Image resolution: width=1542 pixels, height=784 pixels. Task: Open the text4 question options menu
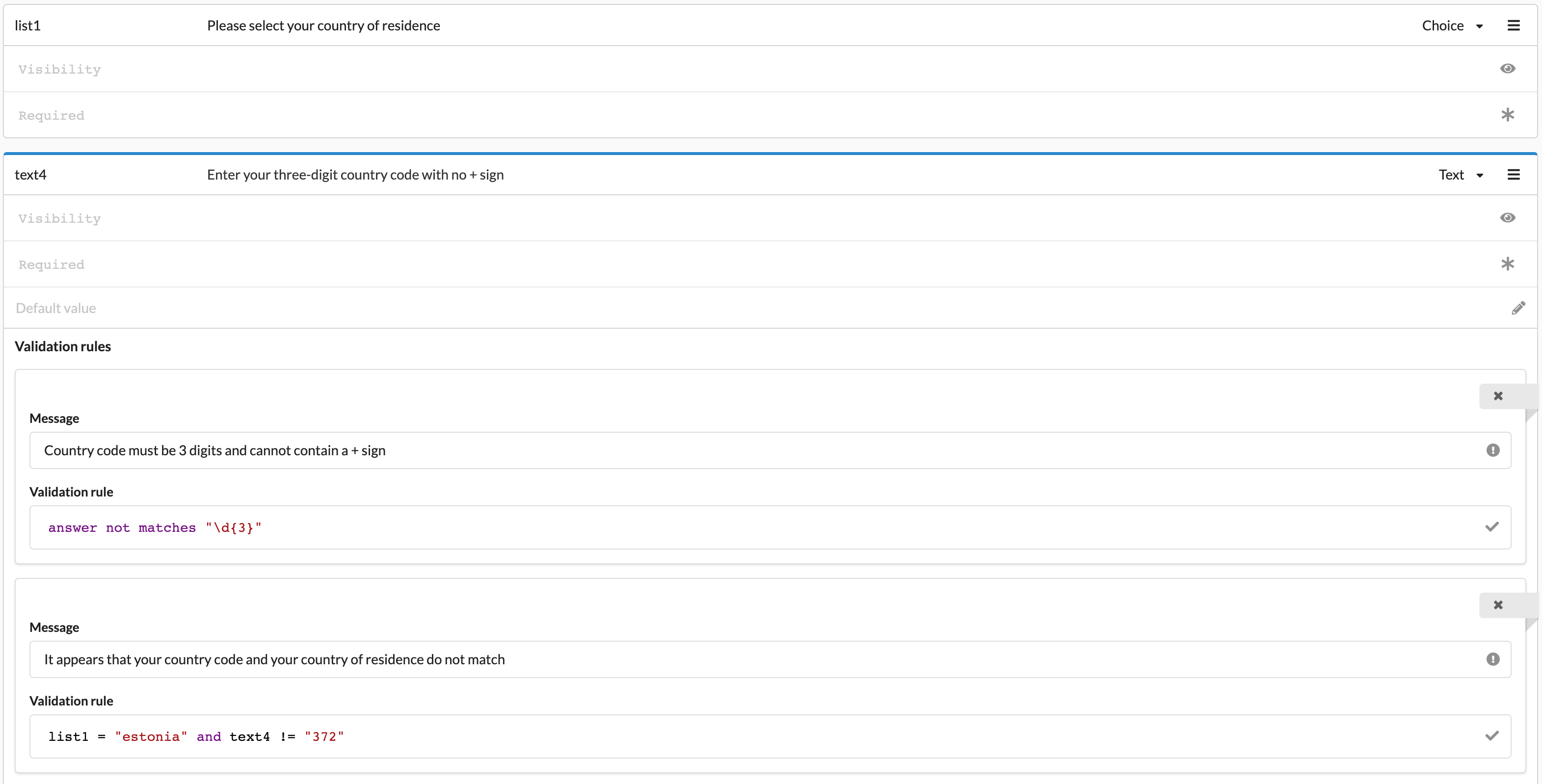coord(1514,174)
